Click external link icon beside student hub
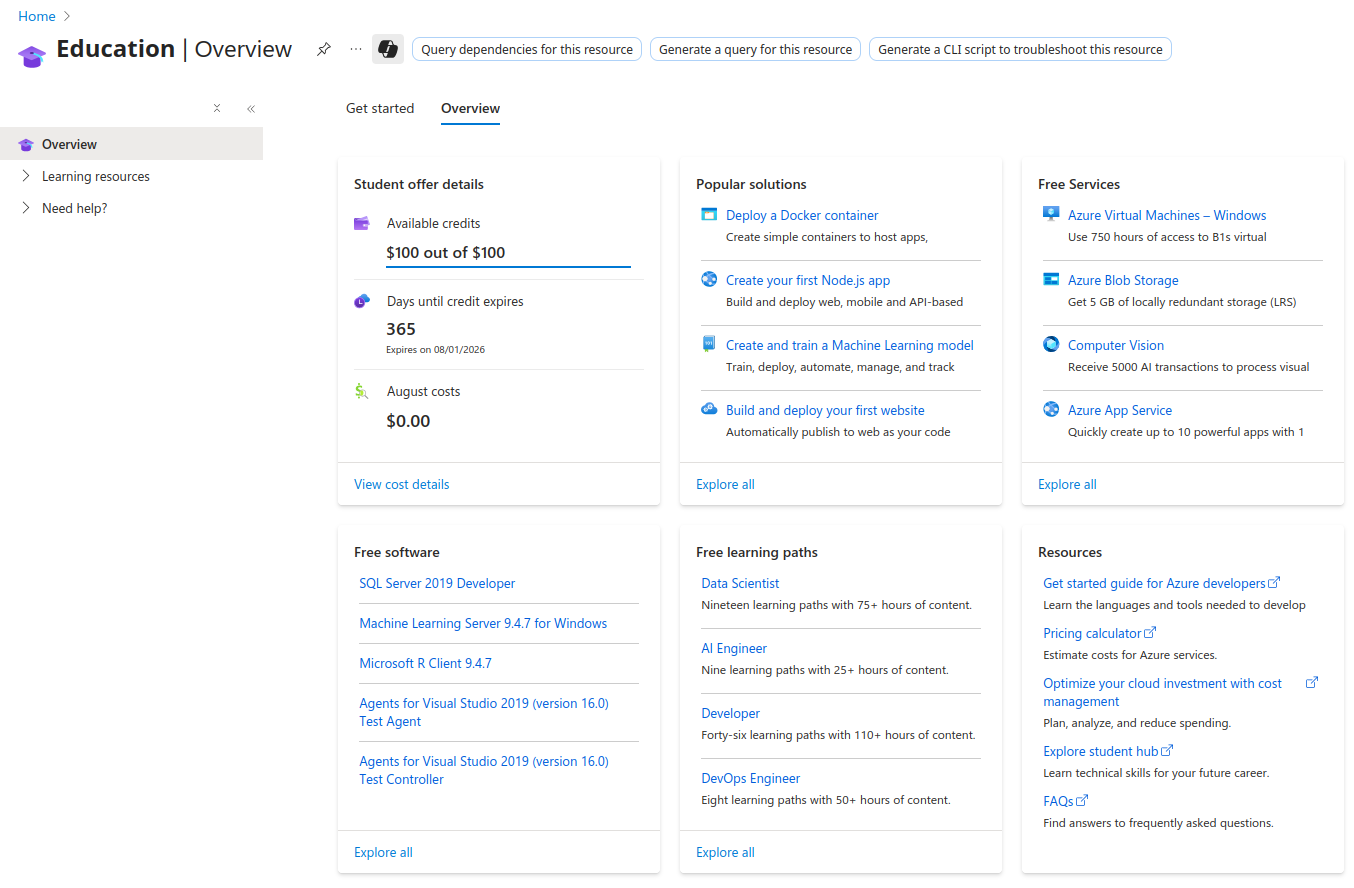 tap(1167, 750)
